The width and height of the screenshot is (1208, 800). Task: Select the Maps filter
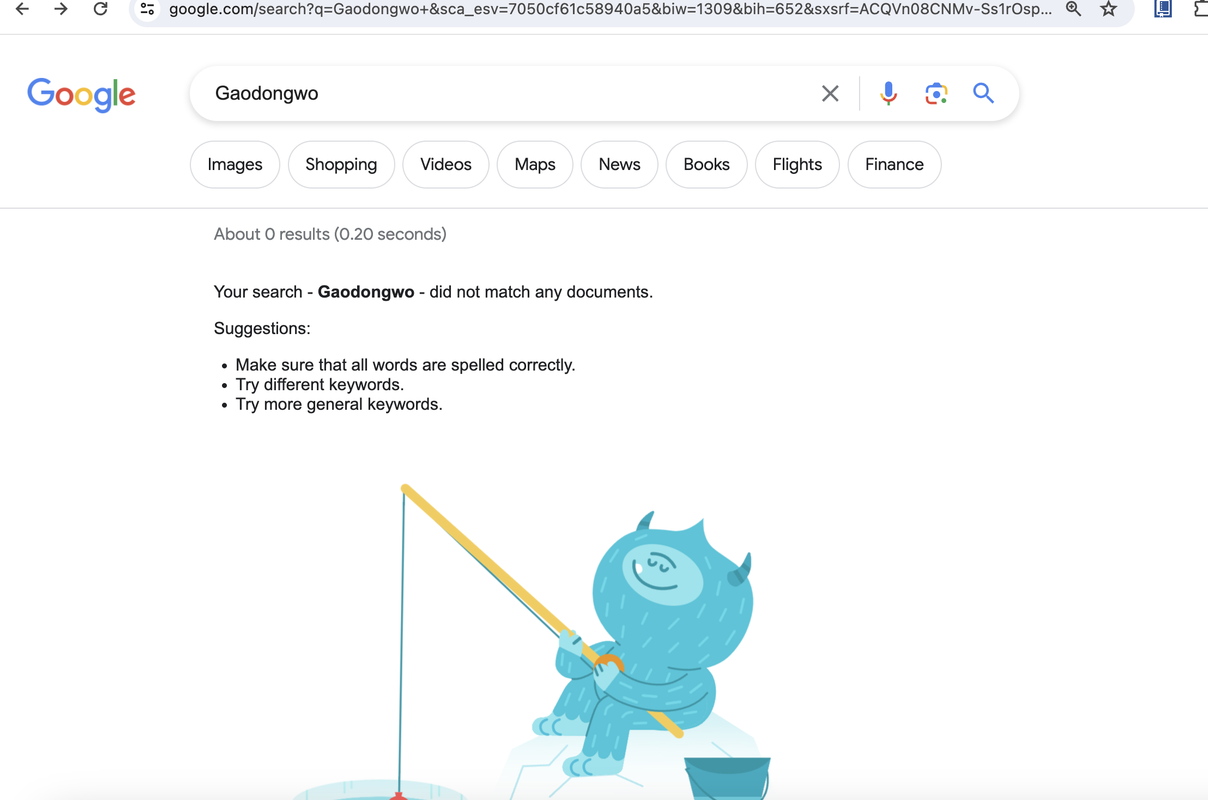(535, 164)
